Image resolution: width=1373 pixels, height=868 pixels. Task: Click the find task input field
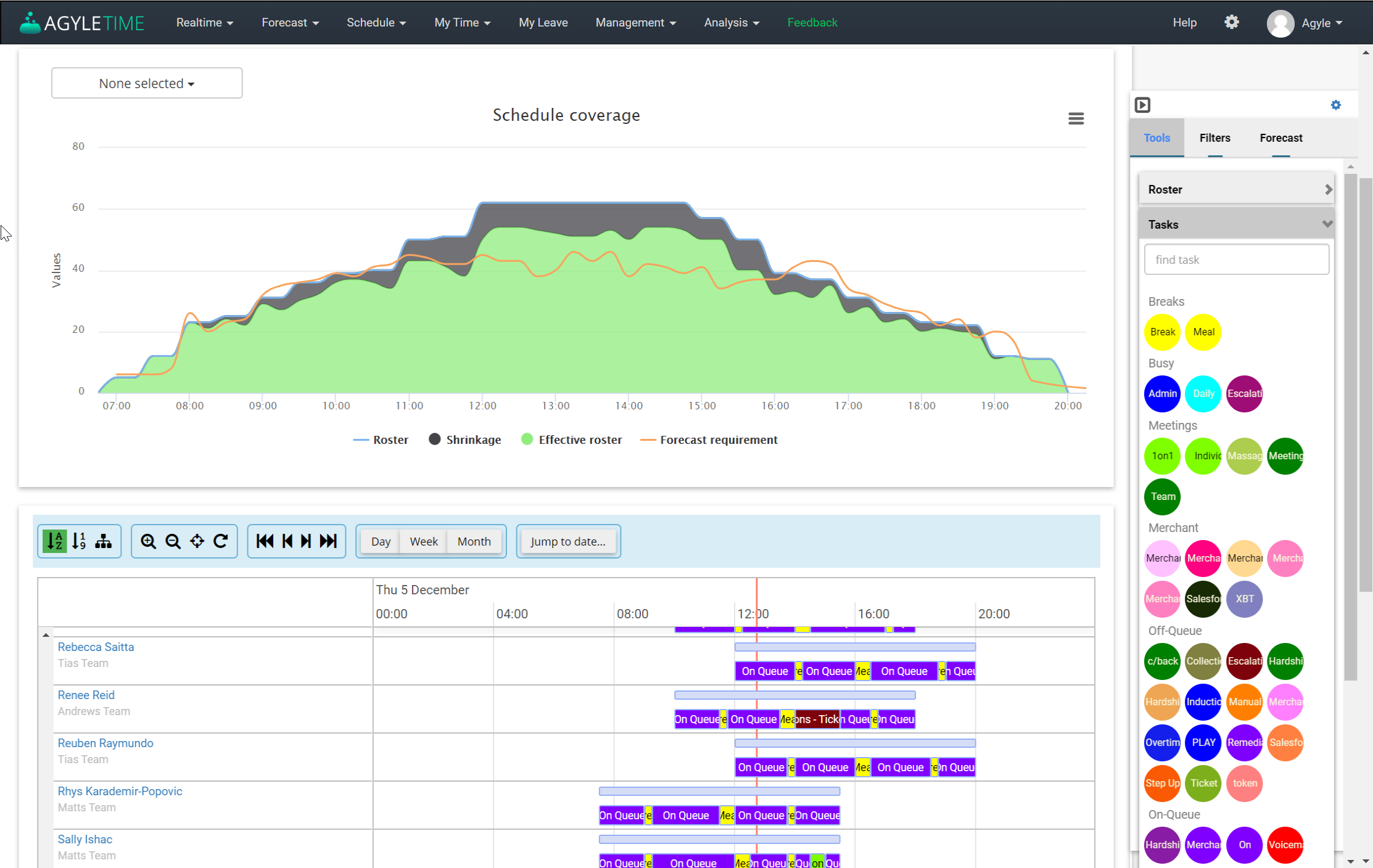click(1236, 260)
